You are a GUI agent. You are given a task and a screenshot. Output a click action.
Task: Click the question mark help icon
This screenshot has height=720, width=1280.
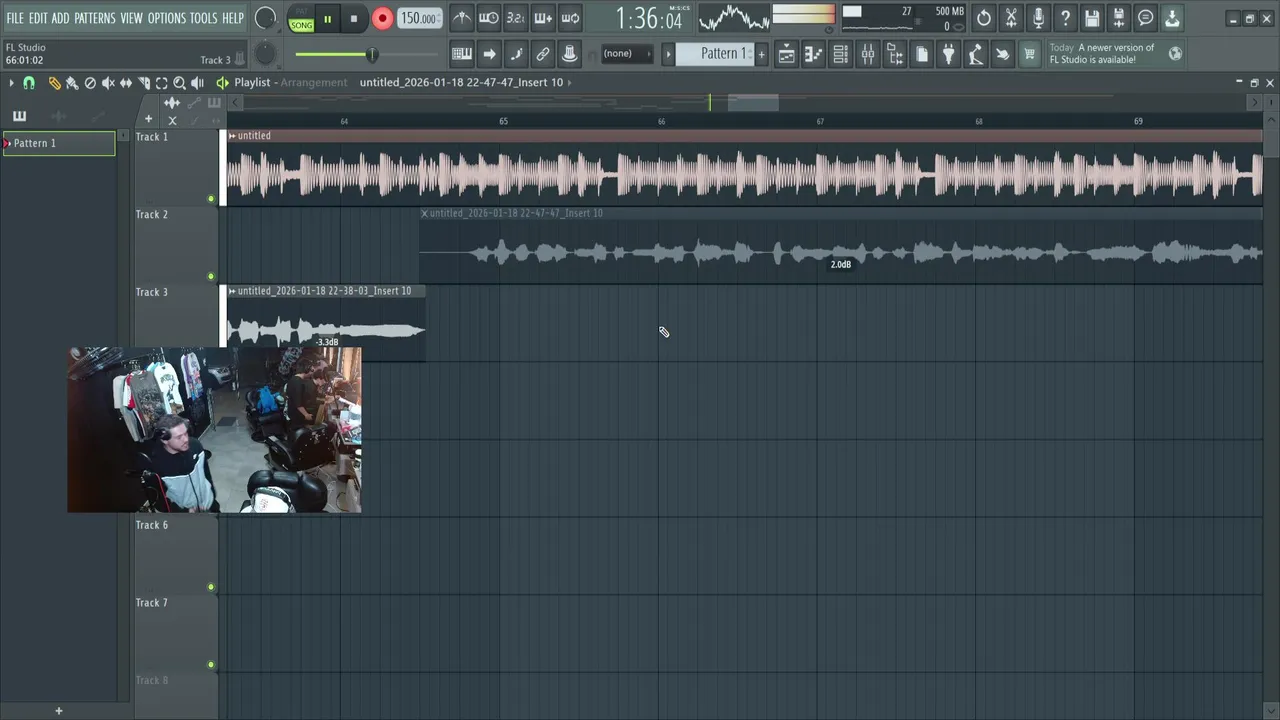1065,18
